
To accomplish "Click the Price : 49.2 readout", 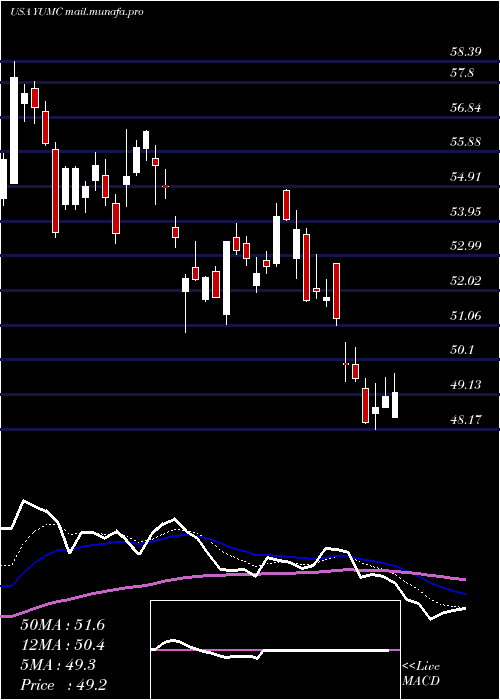I will 62,685.
